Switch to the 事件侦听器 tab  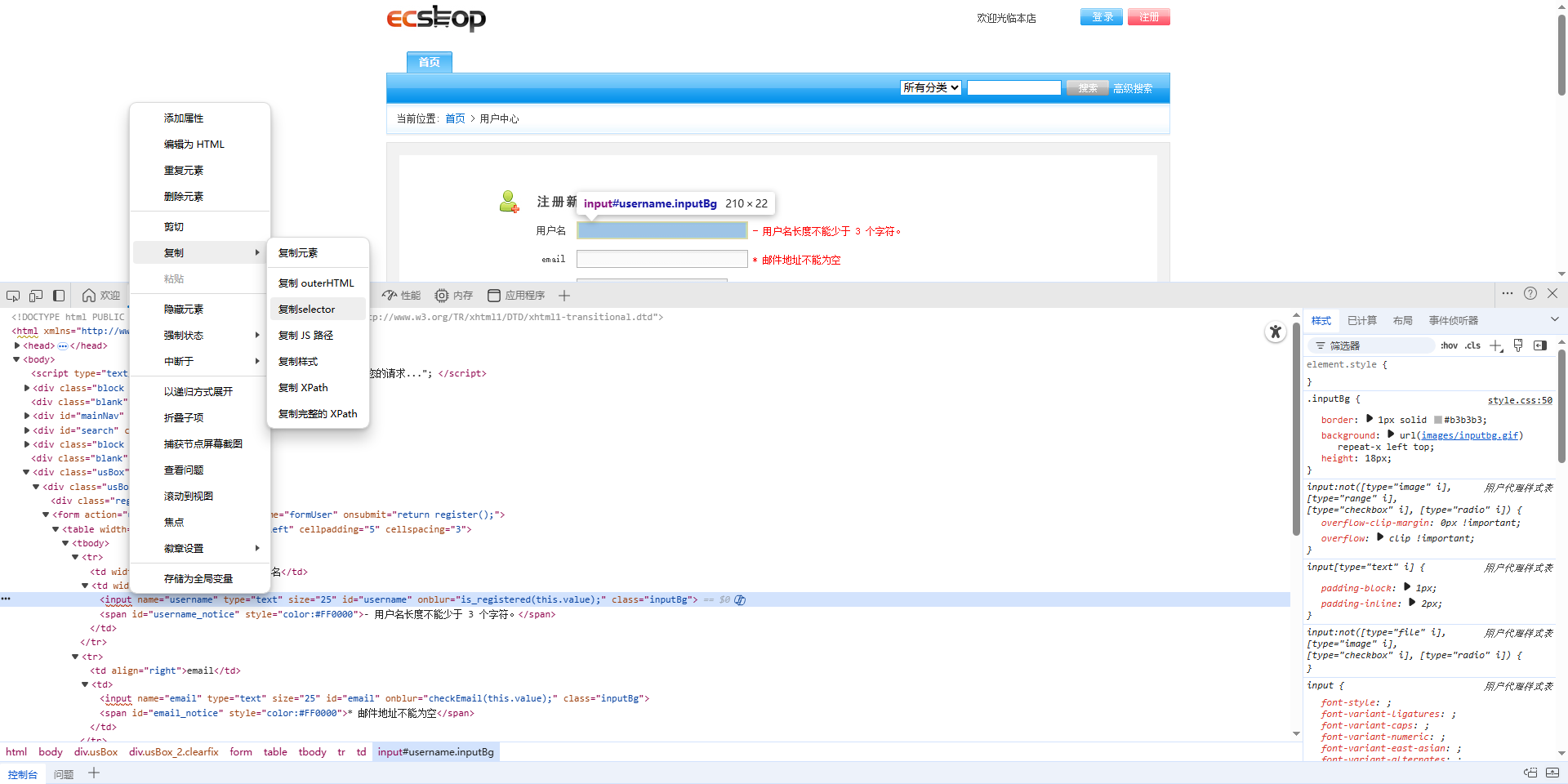(1453, 320)
